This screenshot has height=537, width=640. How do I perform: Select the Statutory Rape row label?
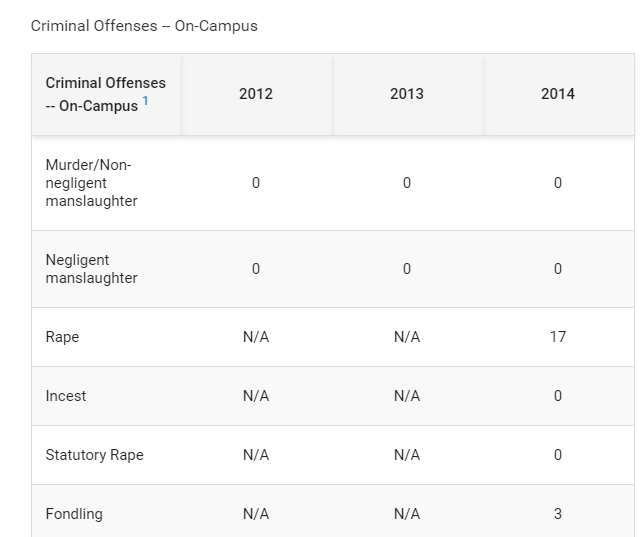coord(95,455)
